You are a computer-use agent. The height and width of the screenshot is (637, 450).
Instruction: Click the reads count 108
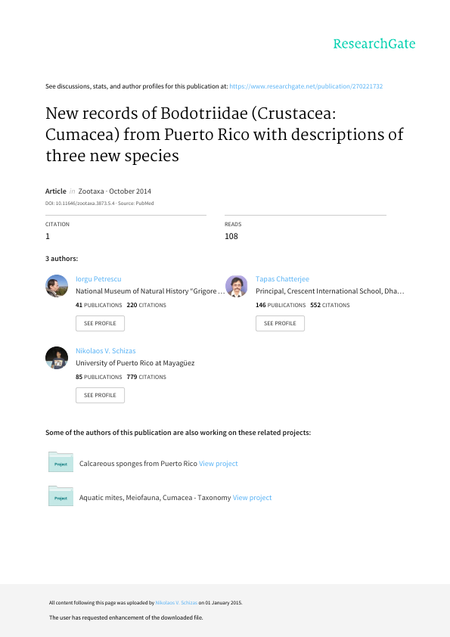pos(231,236)
